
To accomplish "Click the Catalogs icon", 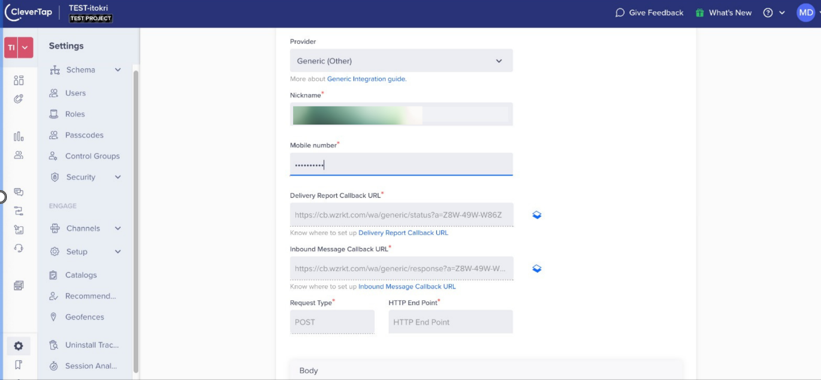I will tap(53, 275).
